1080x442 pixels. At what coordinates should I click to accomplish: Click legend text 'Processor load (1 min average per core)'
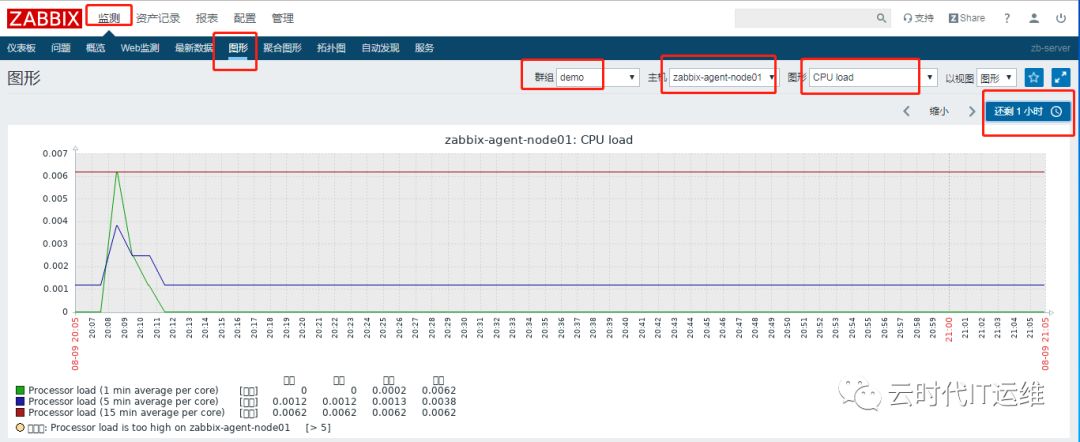point(123,390)
